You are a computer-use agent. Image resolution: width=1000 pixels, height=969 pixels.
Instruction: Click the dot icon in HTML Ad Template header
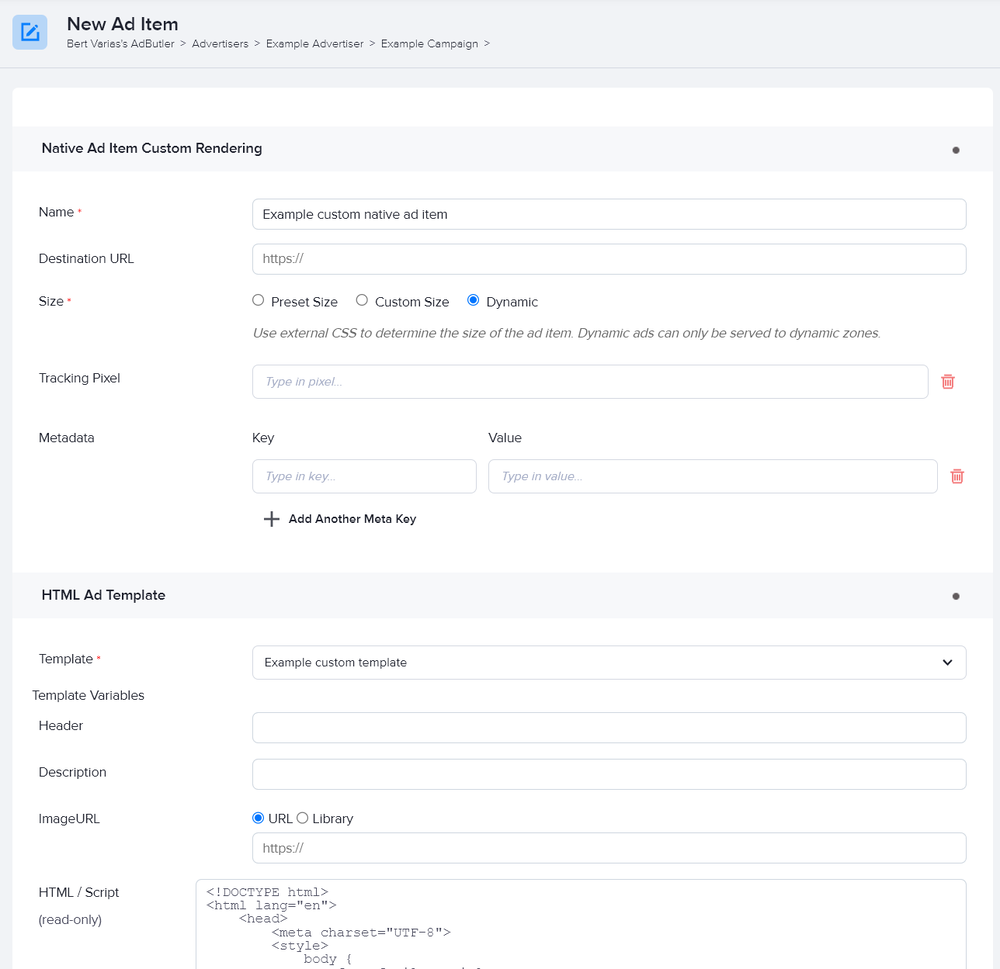tap(955, 596)
